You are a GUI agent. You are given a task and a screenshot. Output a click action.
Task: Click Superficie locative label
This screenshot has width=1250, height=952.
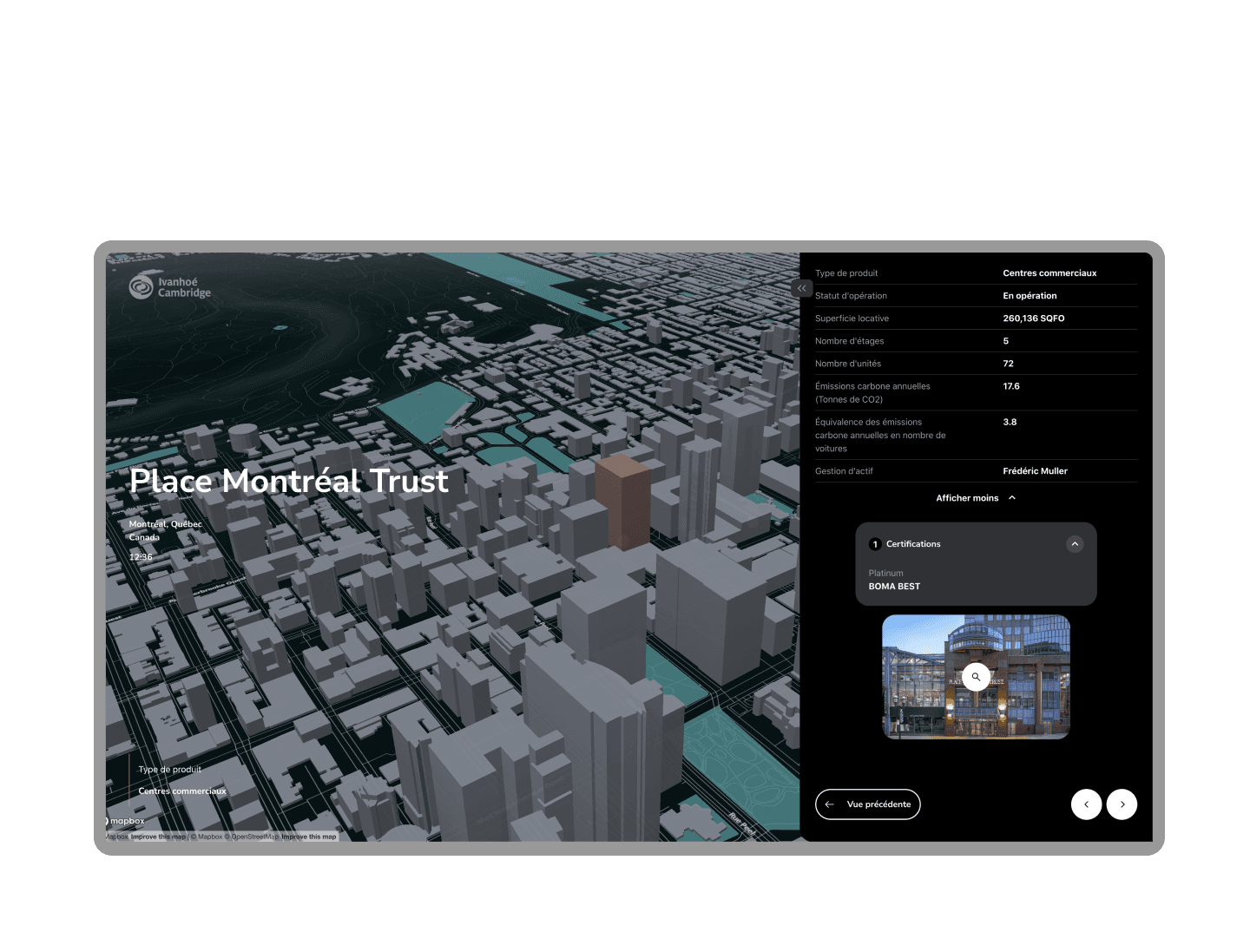(852, 318)
